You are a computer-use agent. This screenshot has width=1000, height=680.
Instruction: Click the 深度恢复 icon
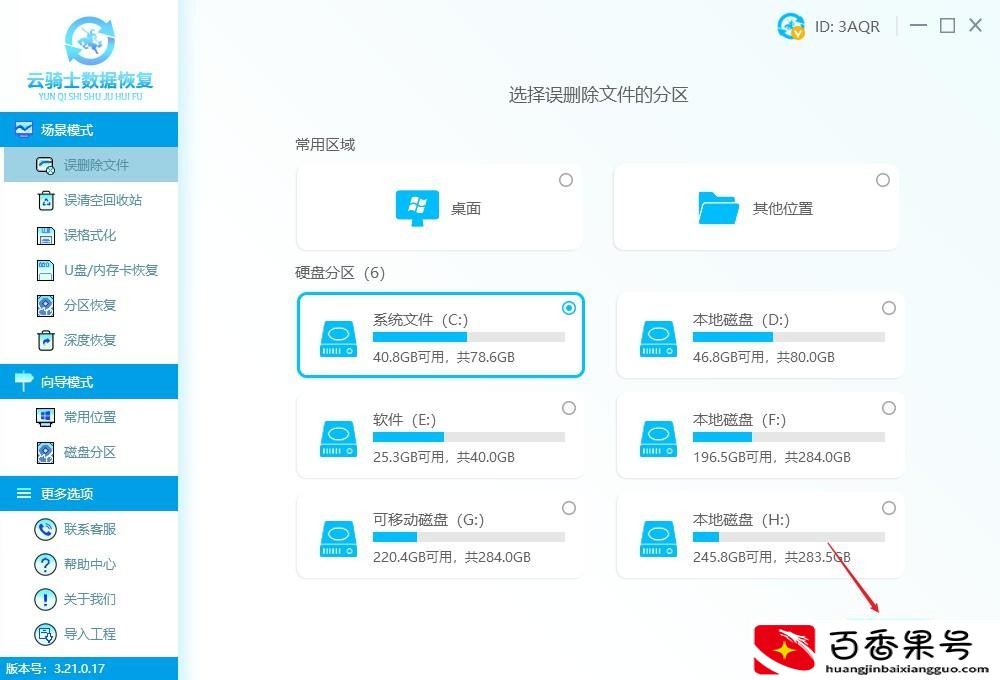click(45, 341)
